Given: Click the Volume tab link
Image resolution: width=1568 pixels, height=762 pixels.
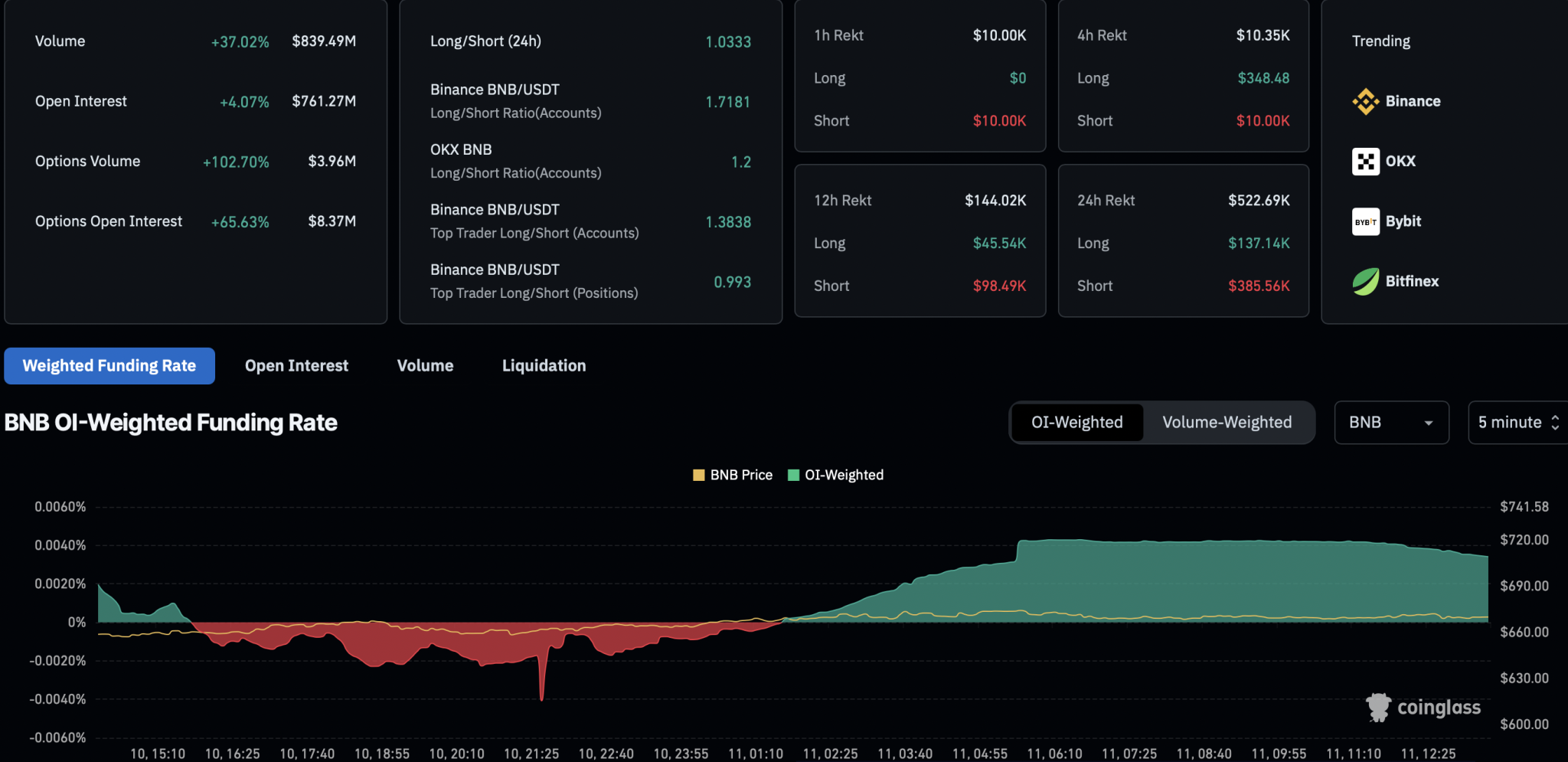Looking at the screenshot, I should [424, 365].
